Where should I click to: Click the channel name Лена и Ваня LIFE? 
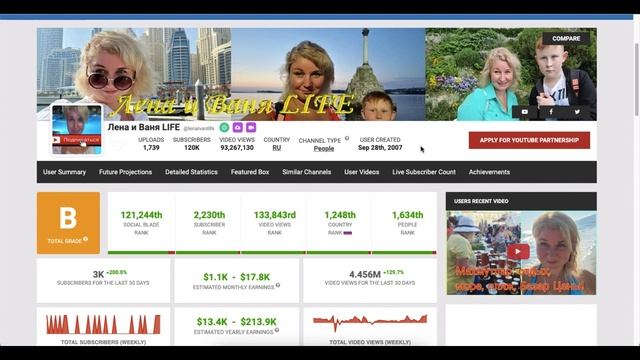[144, 127]
